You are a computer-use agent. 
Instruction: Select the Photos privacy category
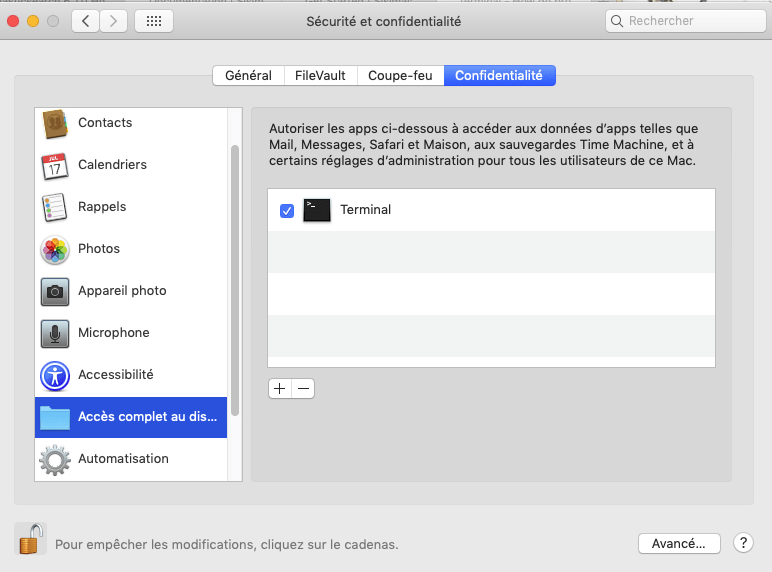tap(98, 249)
